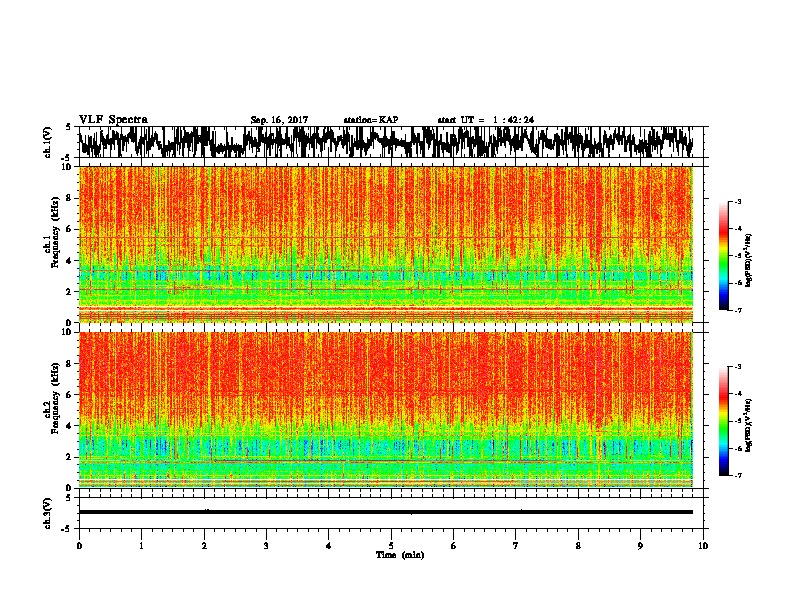This screenshot has width=792, height=612.
Task: Click the "station=KAP" label
Action: (371, 120)
